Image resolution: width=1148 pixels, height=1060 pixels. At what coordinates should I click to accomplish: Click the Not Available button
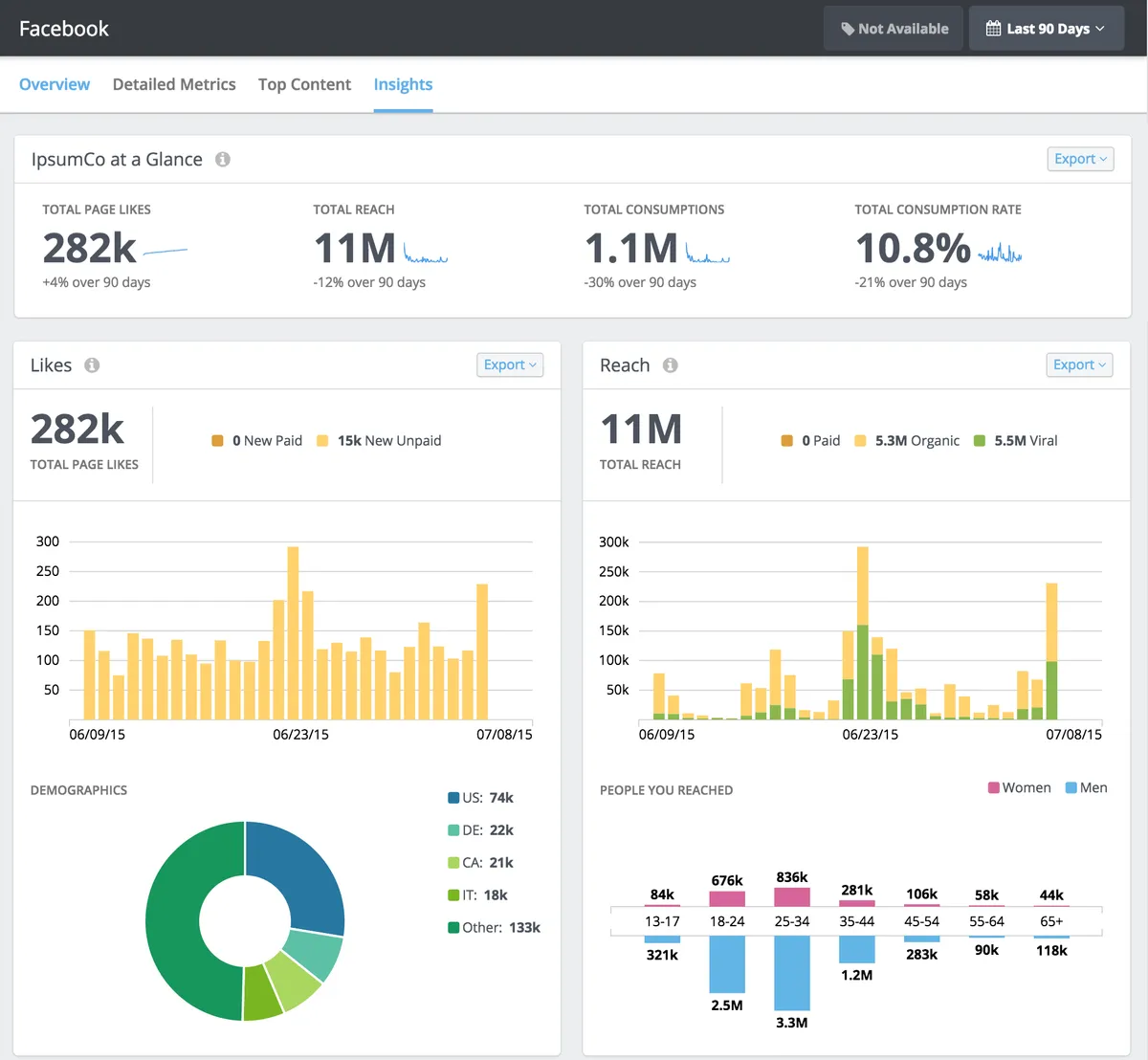894,29
